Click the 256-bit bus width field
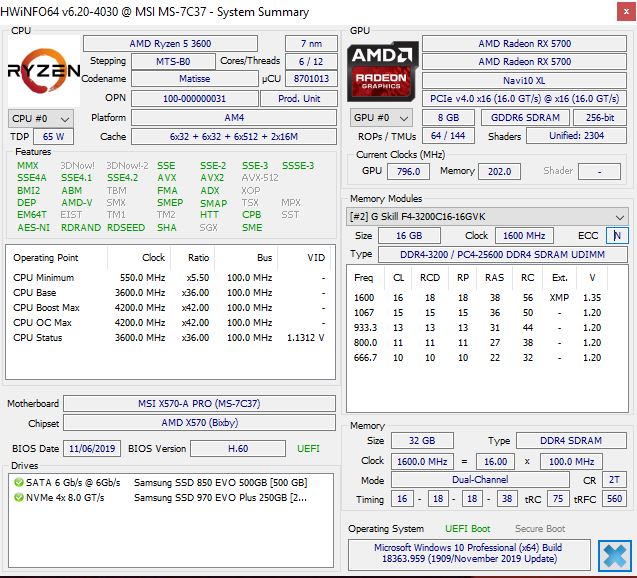 [x=600, y=118]
